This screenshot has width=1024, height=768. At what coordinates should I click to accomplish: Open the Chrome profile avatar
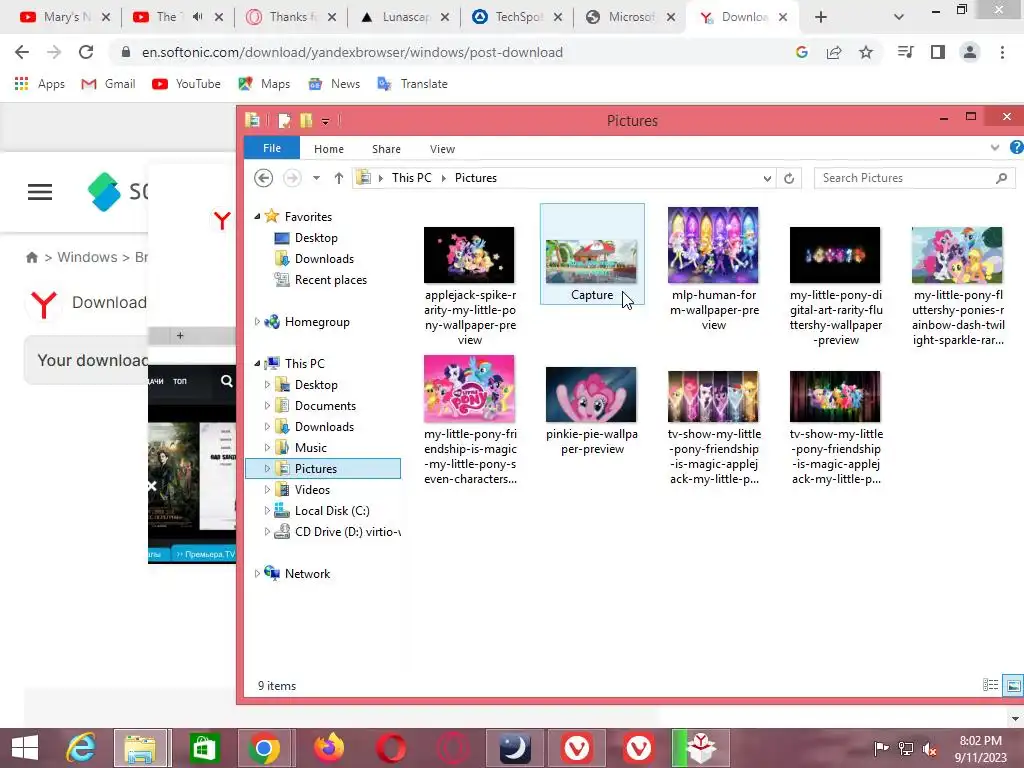click(x=970, y=52)
